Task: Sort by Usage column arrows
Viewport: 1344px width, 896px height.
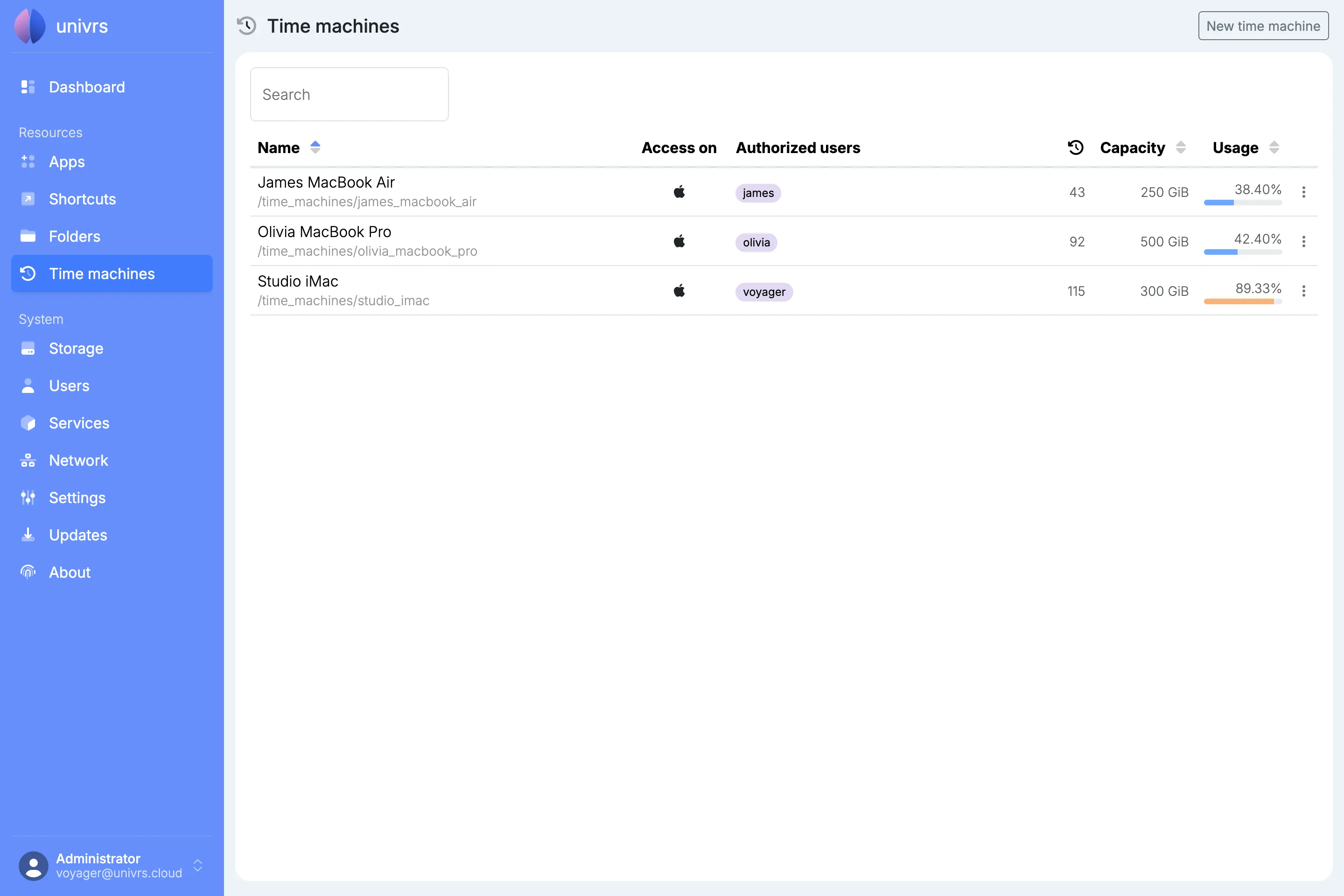Action: 1274,147
